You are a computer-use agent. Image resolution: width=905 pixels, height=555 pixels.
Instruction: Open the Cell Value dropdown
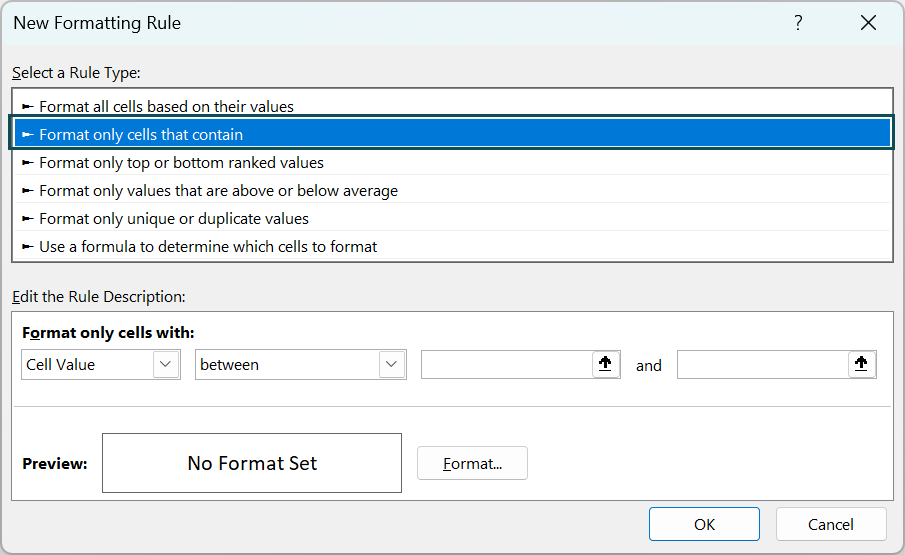point(166,365)
